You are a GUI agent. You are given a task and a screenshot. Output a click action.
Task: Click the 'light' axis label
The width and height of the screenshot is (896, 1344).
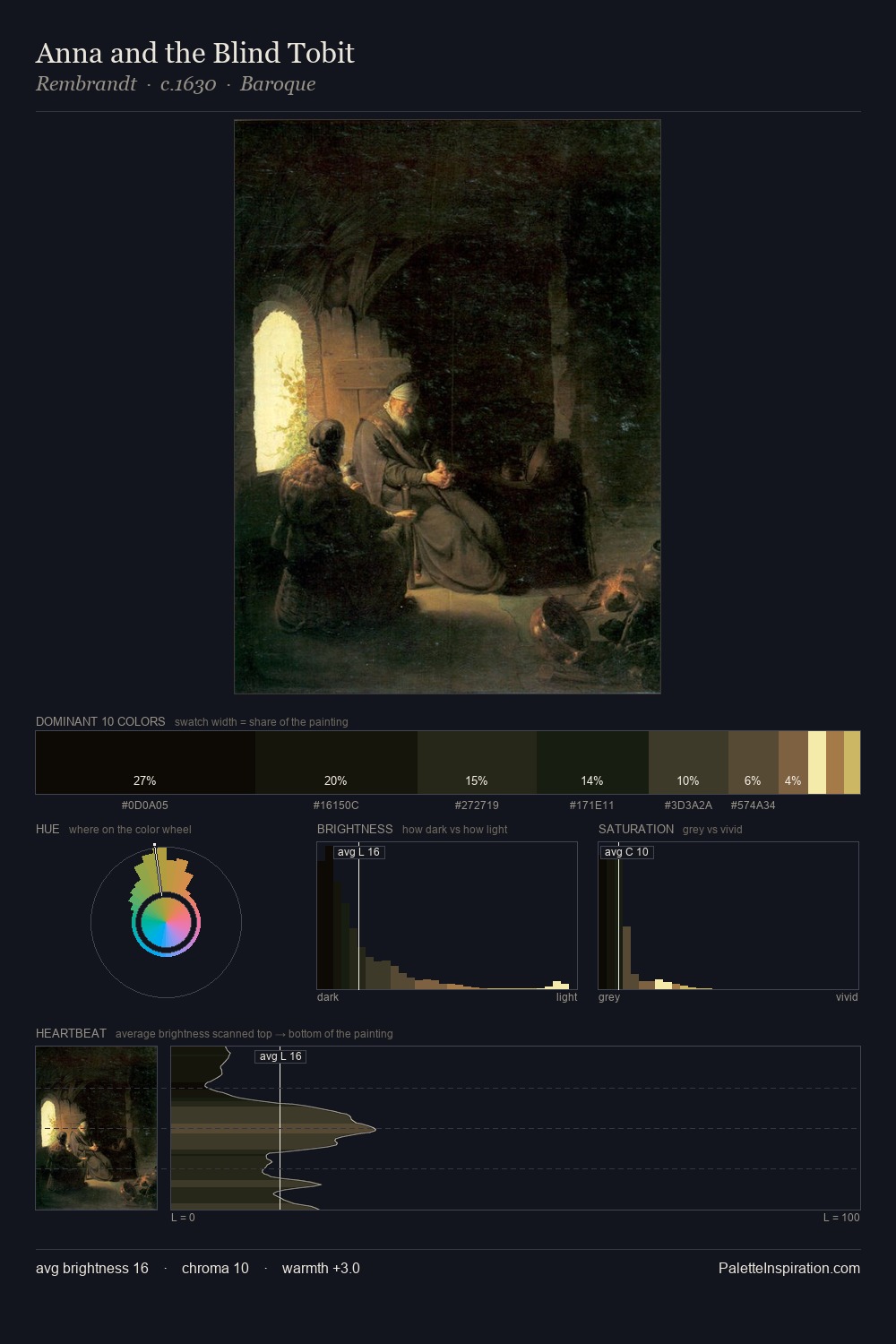pyautogui.click(x=566, y=997)
